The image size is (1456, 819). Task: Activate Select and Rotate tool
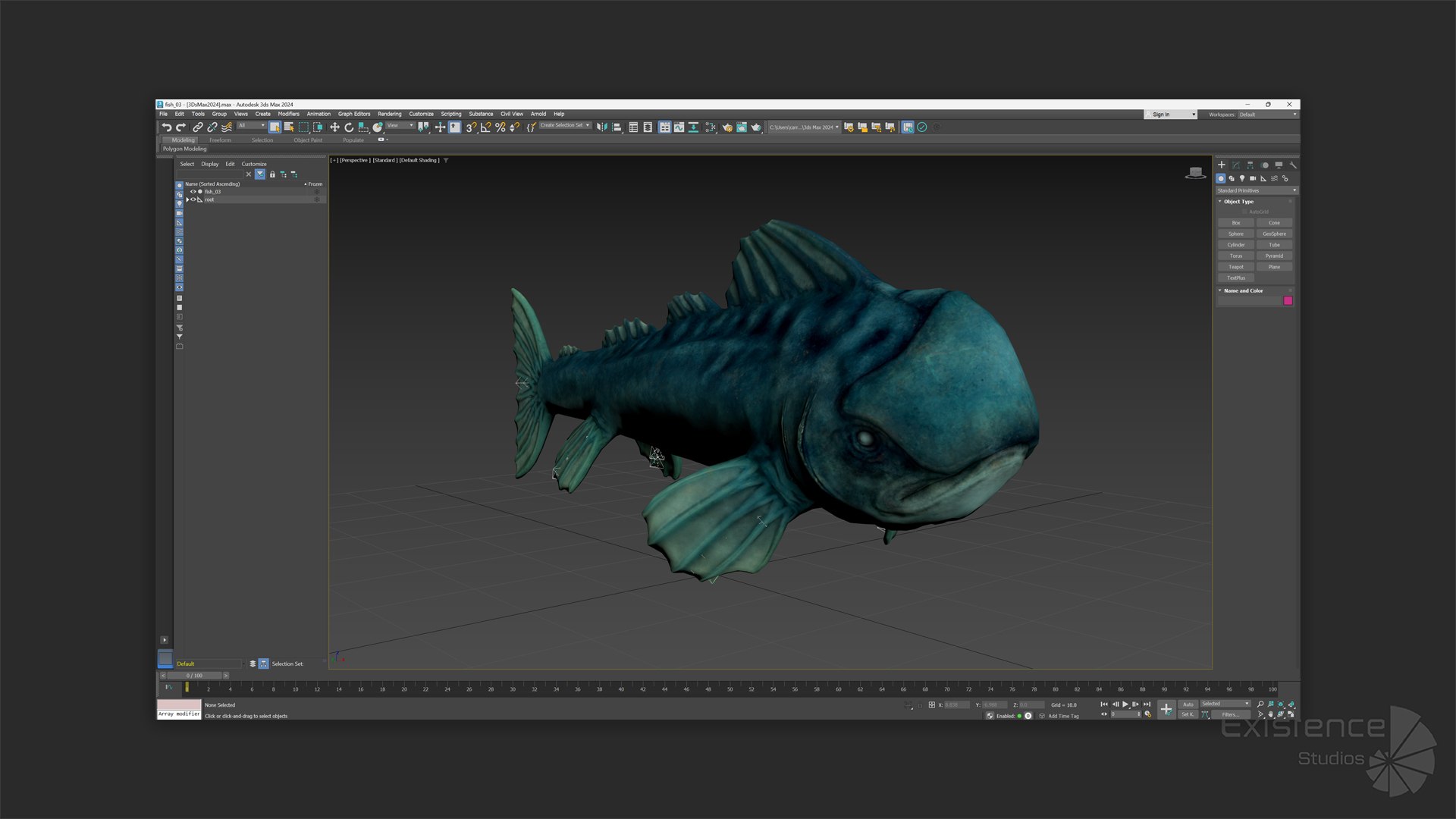tap(349, 127)
